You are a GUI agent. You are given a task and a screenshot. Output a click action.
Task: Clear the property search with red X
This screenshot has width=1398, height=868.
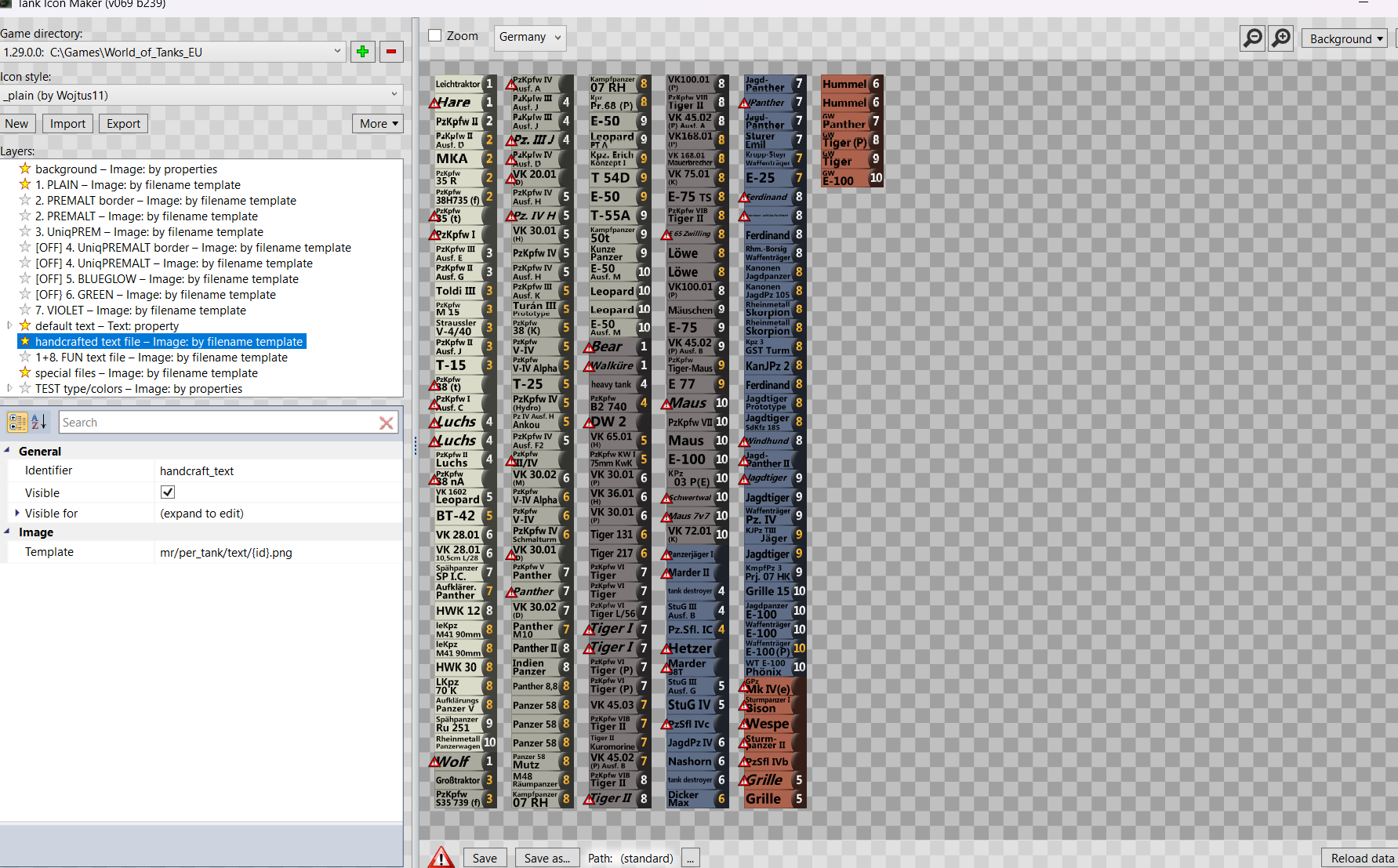[386, 423]
